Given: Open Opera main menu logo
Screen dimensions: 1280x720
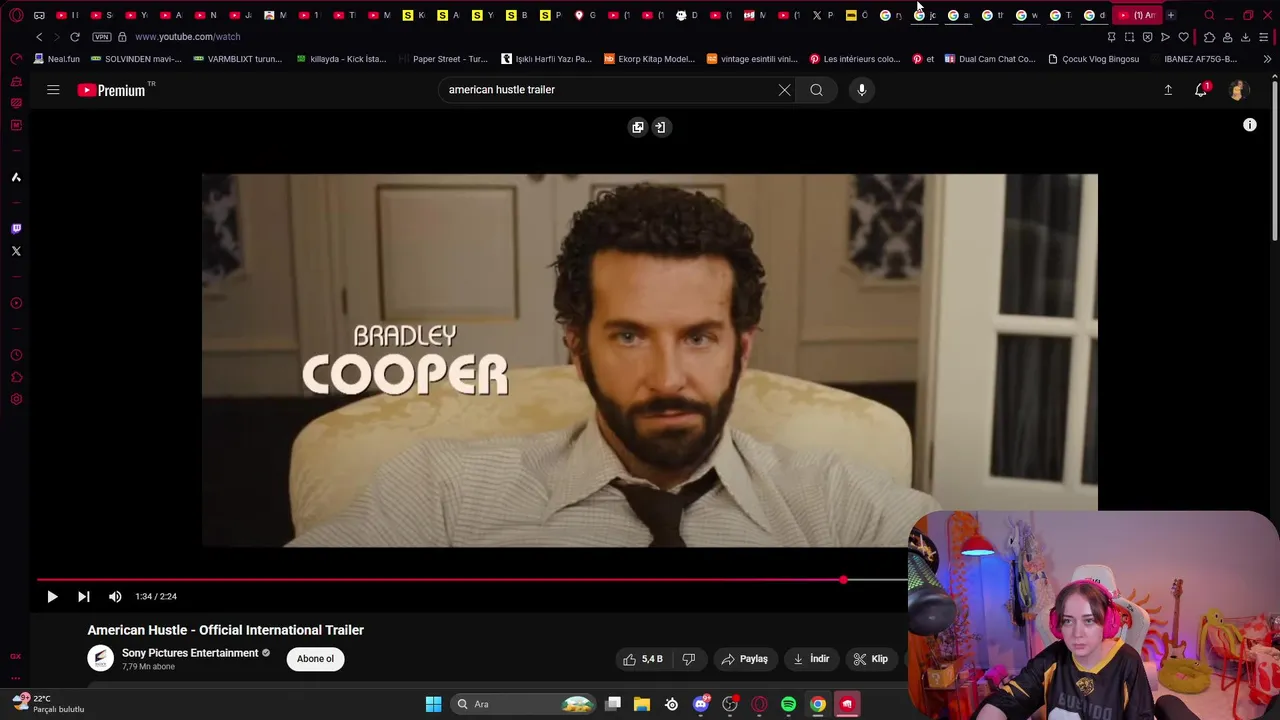Looking at the screenshot, I should [x=16, y=15].
